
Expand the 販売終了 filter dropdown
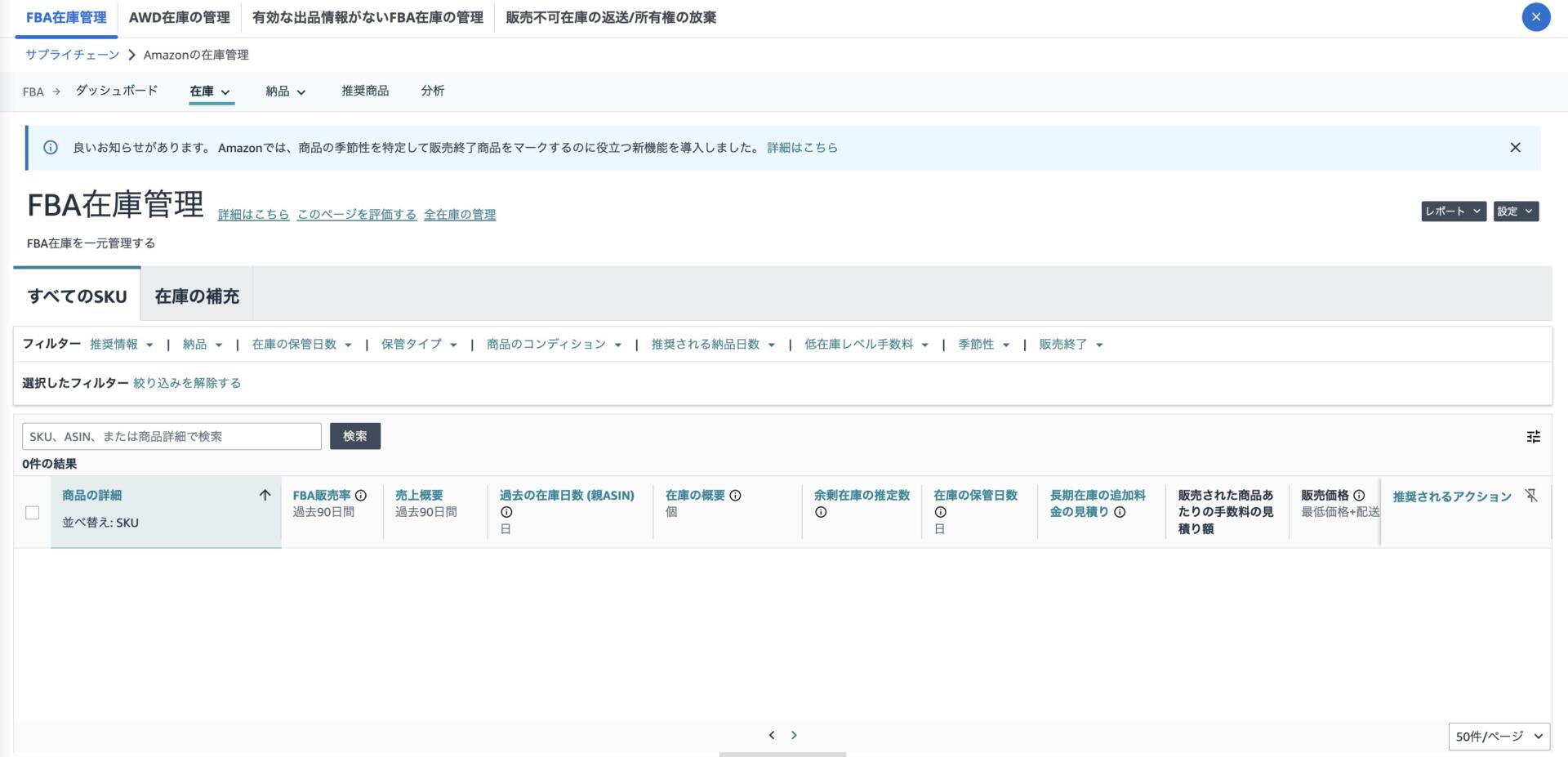[1071, 345]
